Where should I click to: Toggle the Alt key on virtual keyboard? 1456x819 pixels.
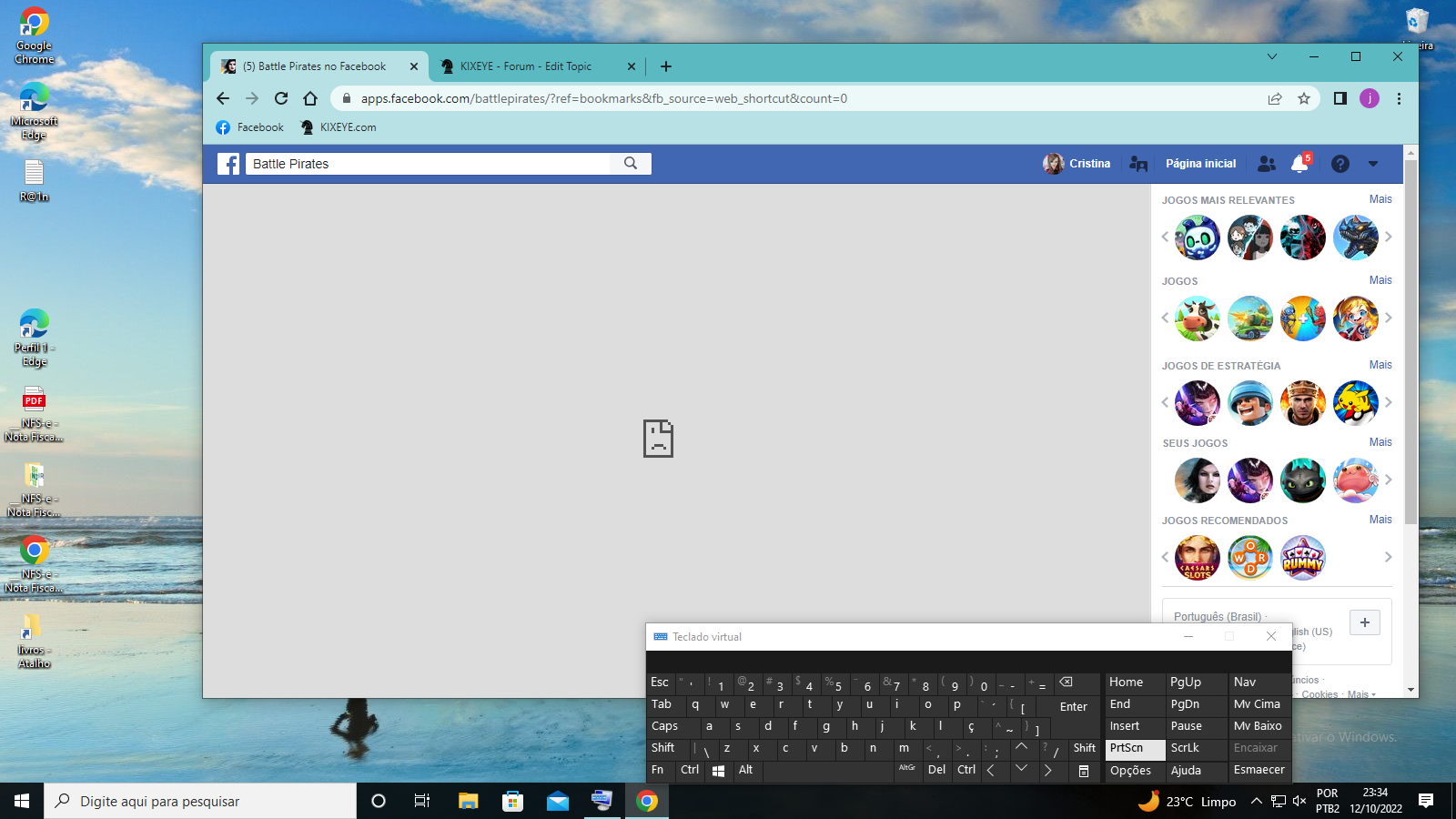click(746, 770)
